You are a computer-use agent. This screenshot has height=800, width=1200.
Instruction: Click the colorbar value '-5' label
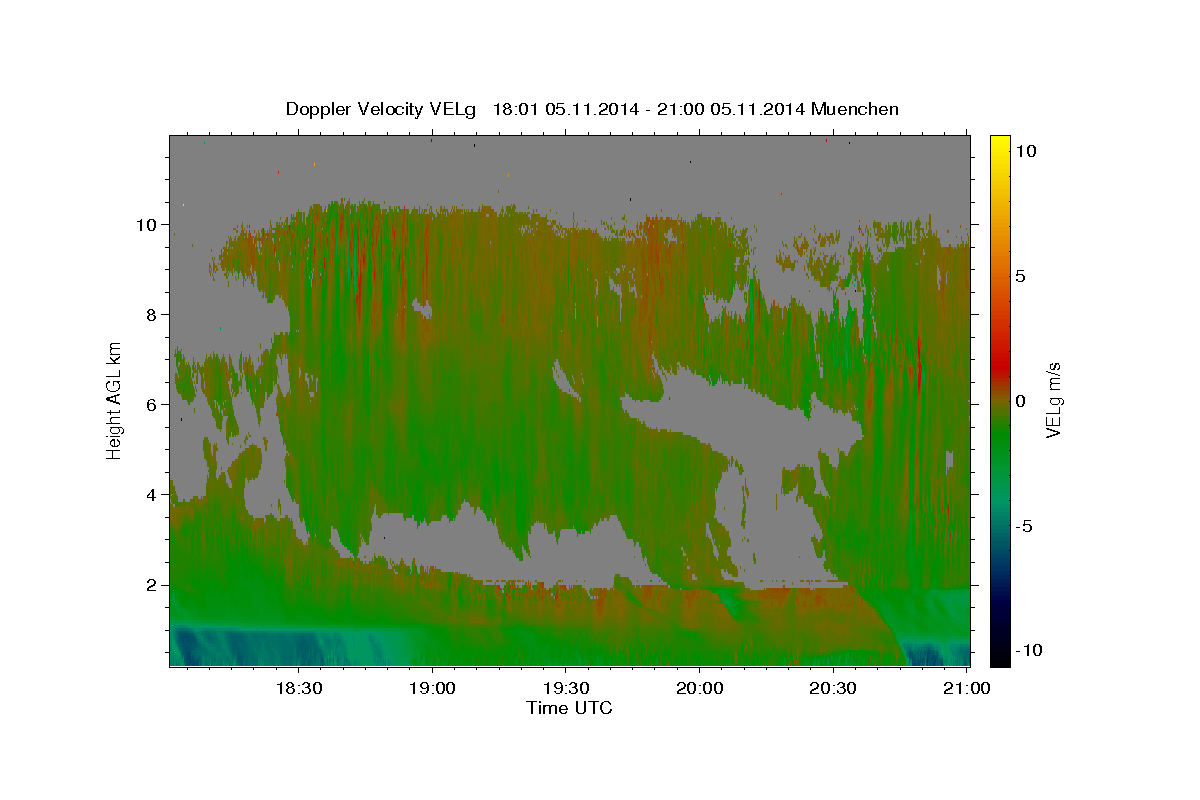pyautogui.click(x=1024, y=526)
